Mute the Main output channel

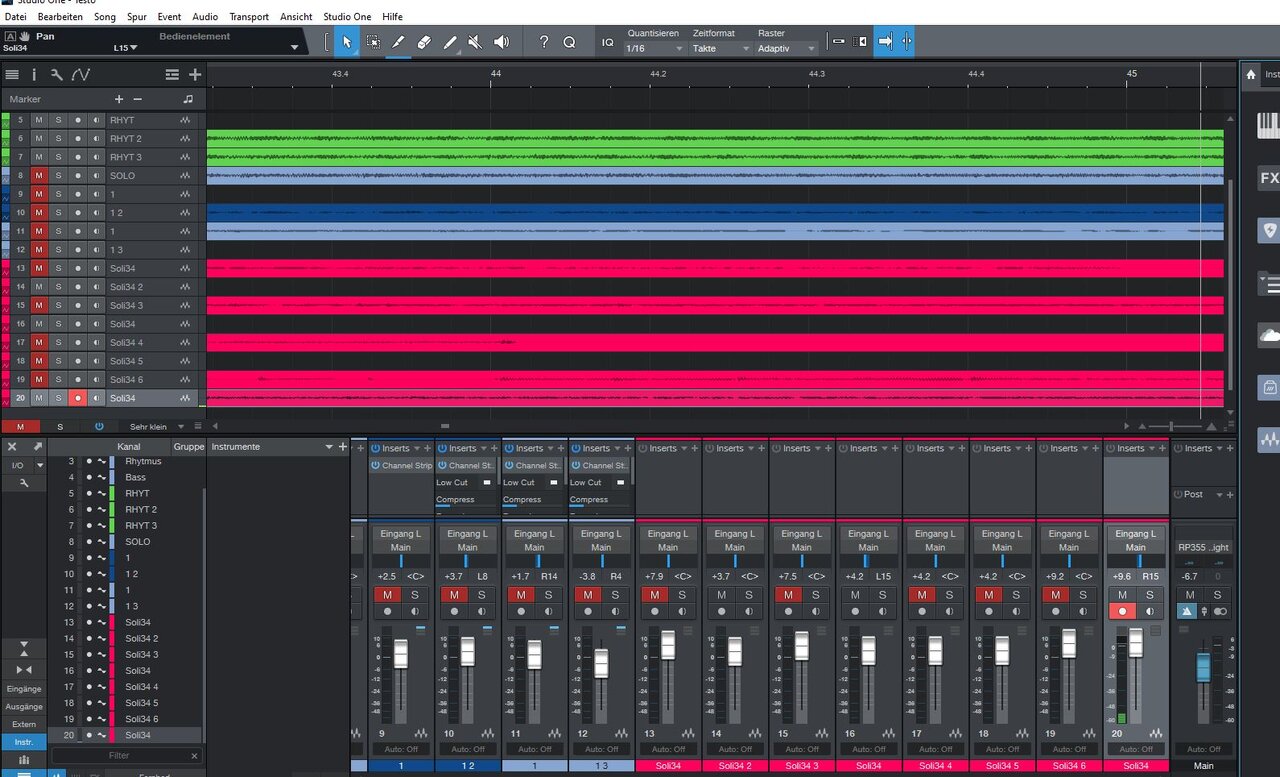1190,594
